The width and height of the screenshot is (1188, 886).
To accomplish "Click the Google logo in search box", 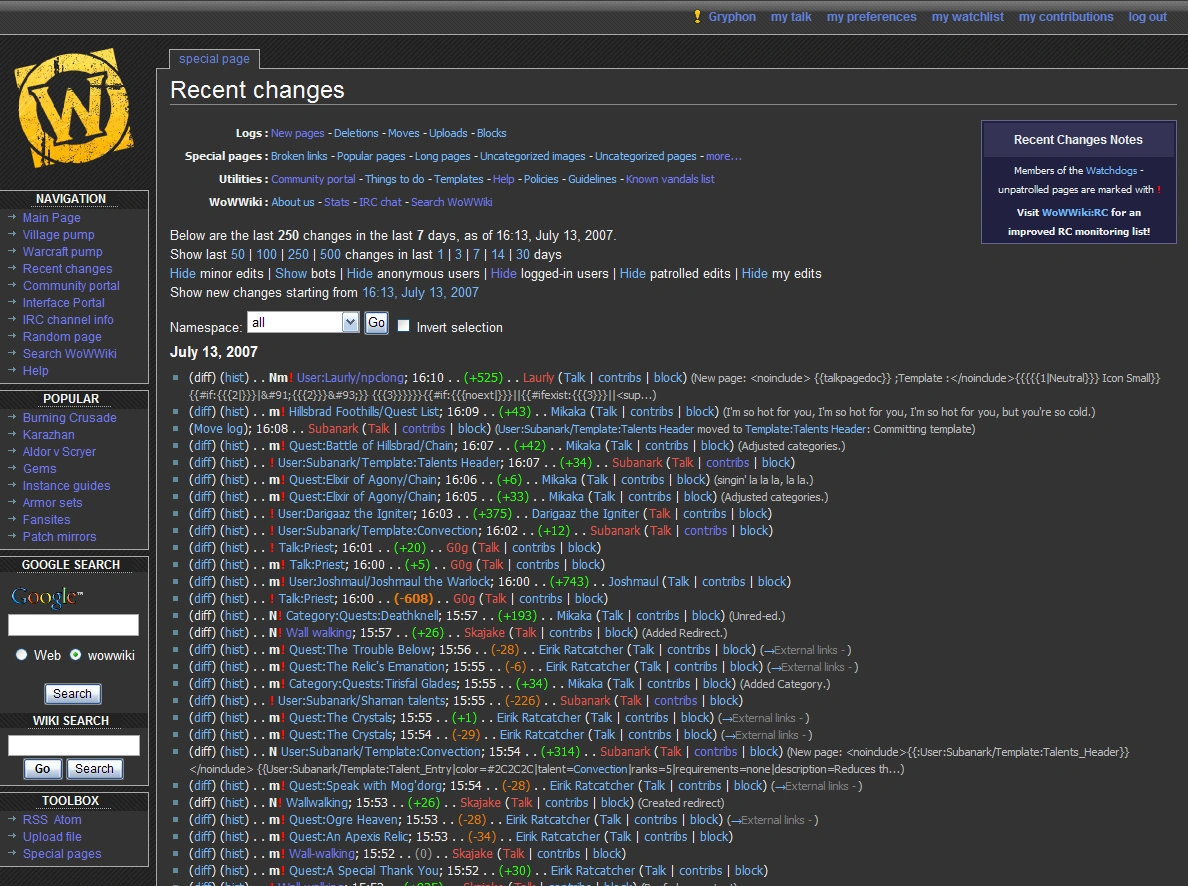I will (47, 597).
